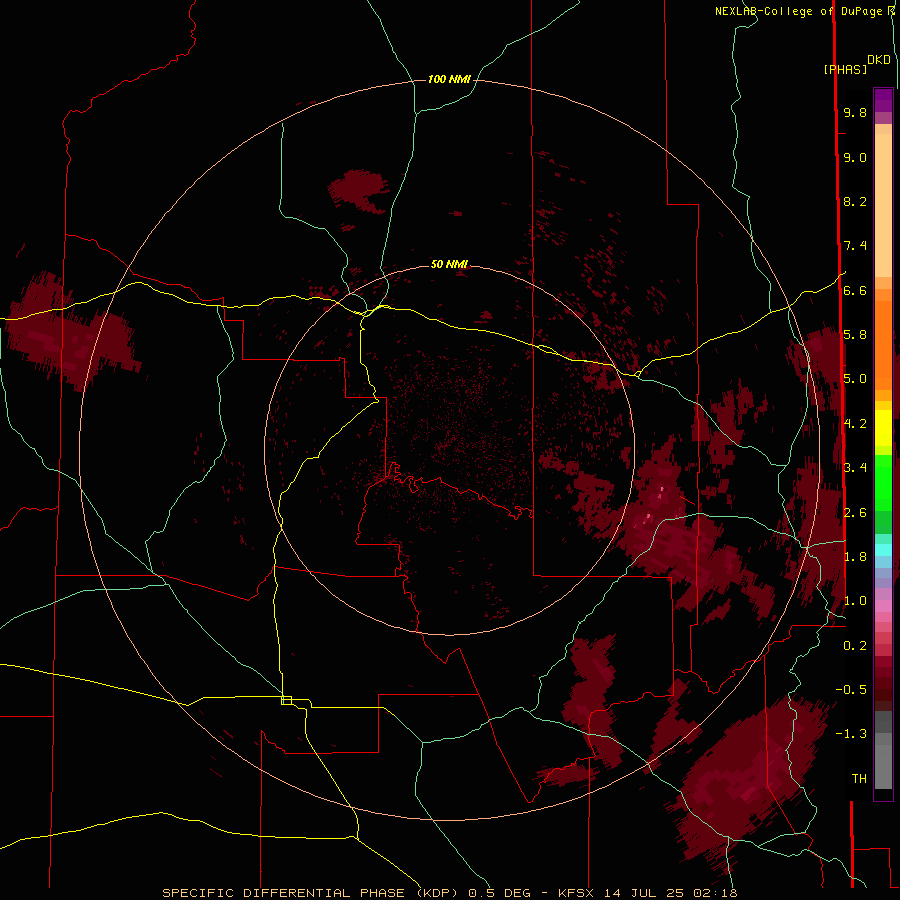
Task: Select the 1.0 scale value
Action: pos(855,601)
